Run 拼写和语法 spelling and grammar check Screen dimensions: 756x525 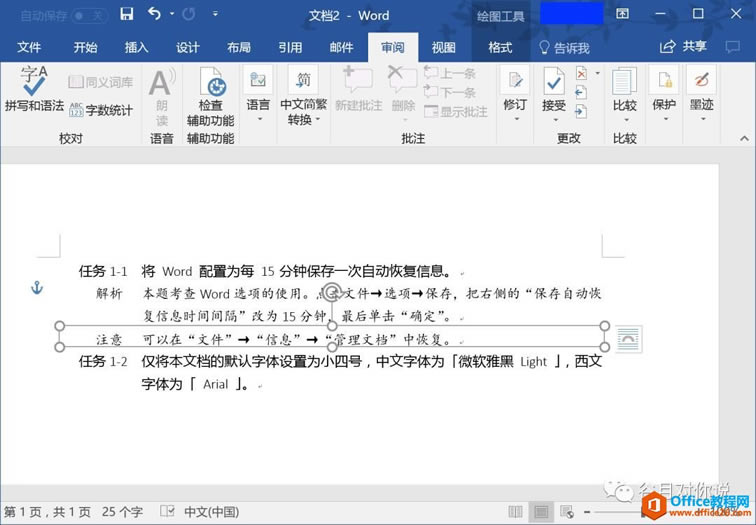[34, 88]
